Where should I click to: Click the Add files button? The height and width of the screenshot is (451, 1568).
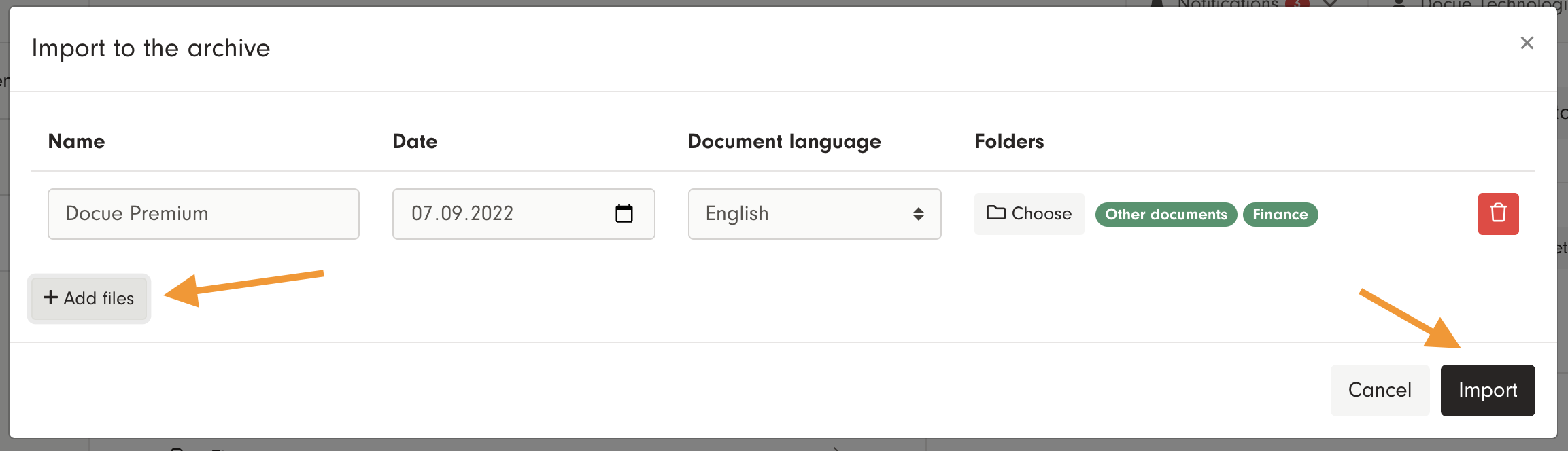click(89, 298)
